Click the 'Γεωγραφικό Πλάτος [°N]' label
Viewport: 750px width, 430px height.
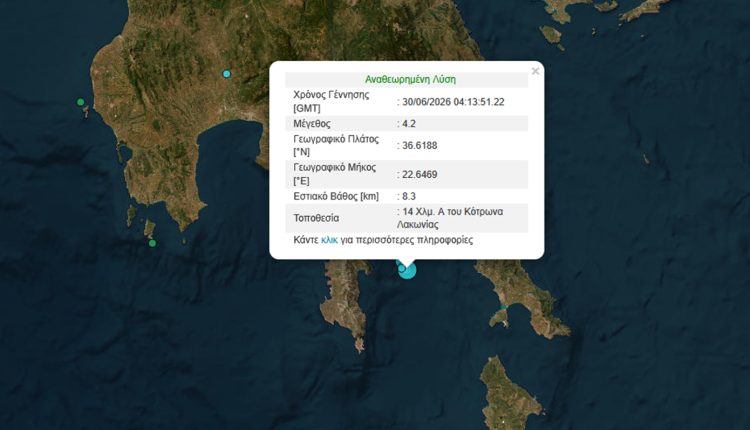click(x=336, y=145)
